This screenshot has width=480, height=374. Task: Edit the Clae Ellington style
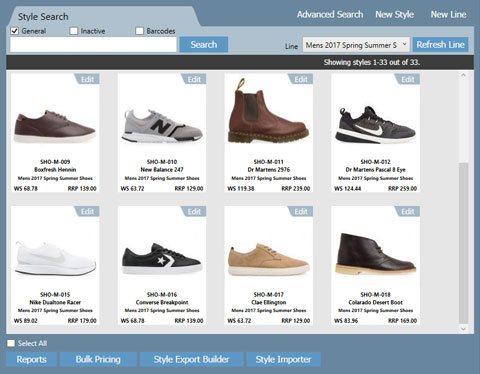[x=301, y=212]
